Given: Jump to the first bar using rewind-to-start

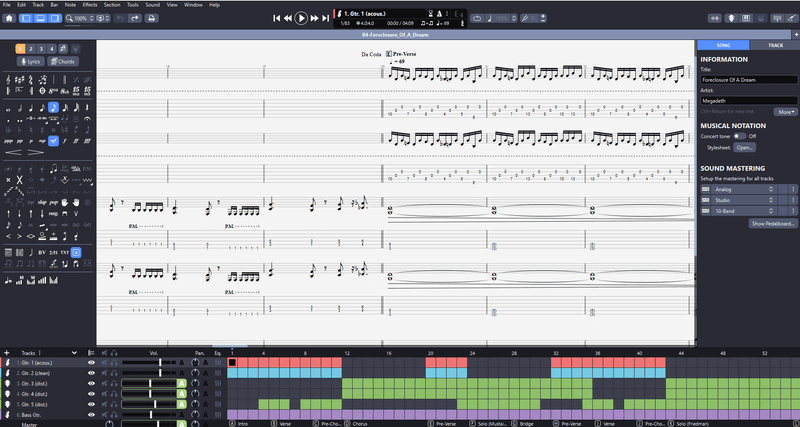Looking at the screenshot, I should 276,18.
